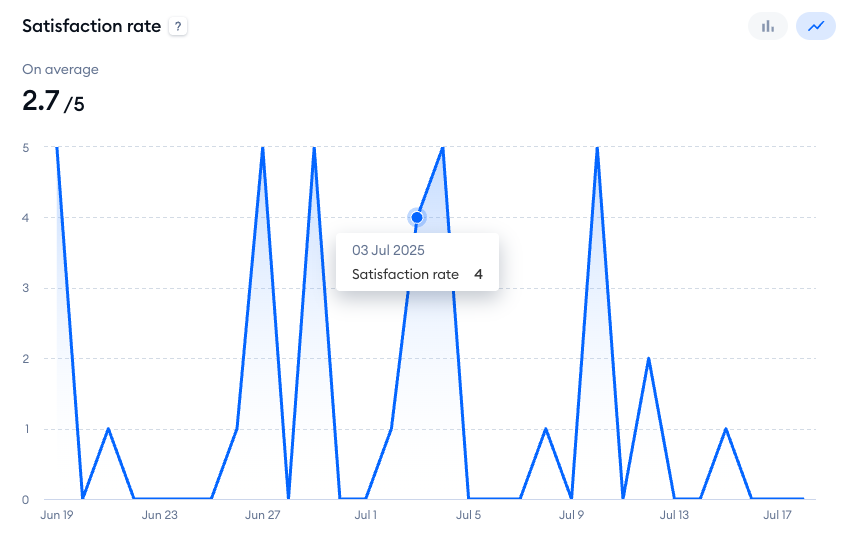
Task: Click the Jun 23 axis label
Action: [x=160, y=515]
